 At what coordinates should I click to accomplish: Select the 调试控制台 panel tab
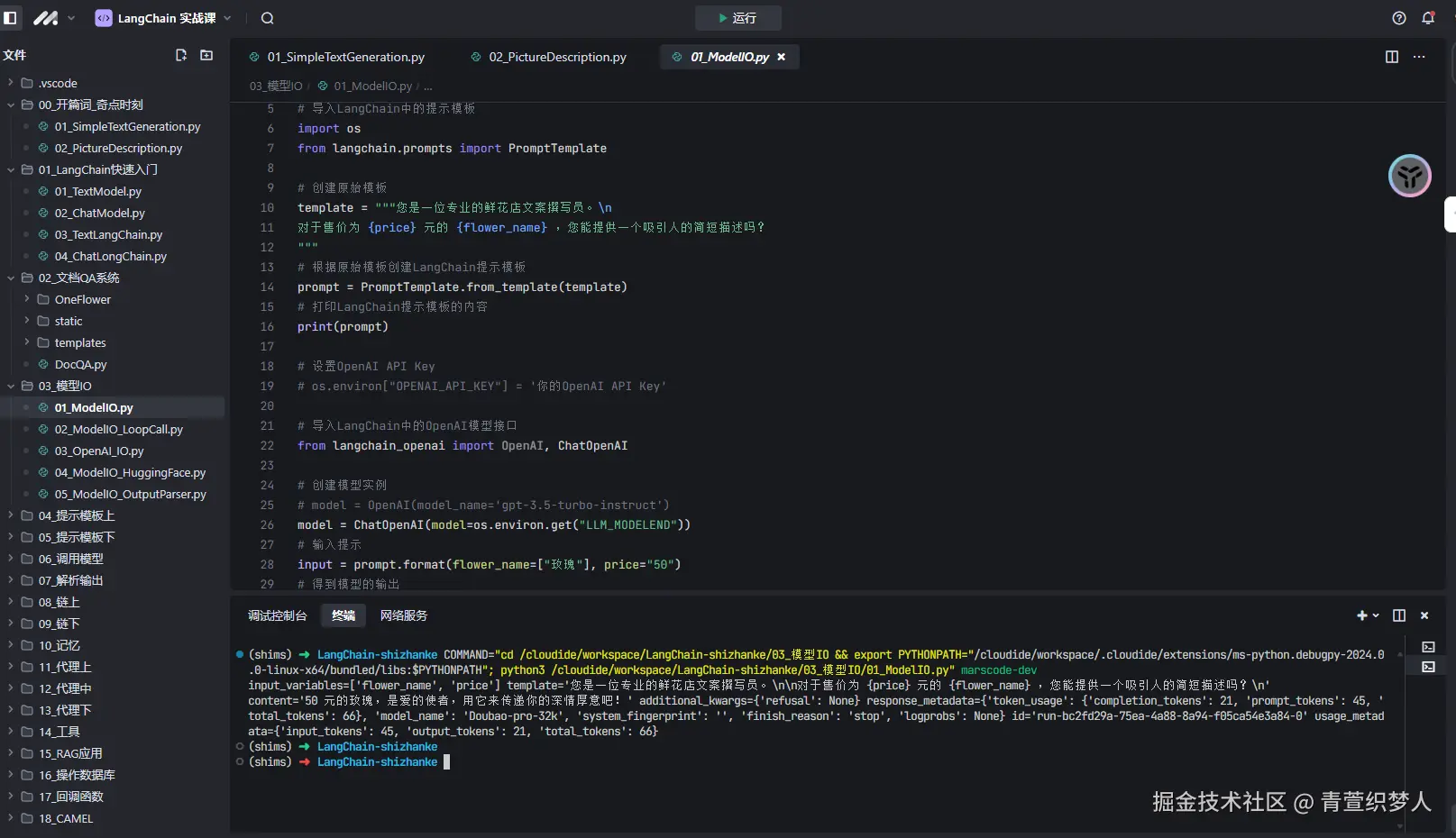tap(277, 615)
